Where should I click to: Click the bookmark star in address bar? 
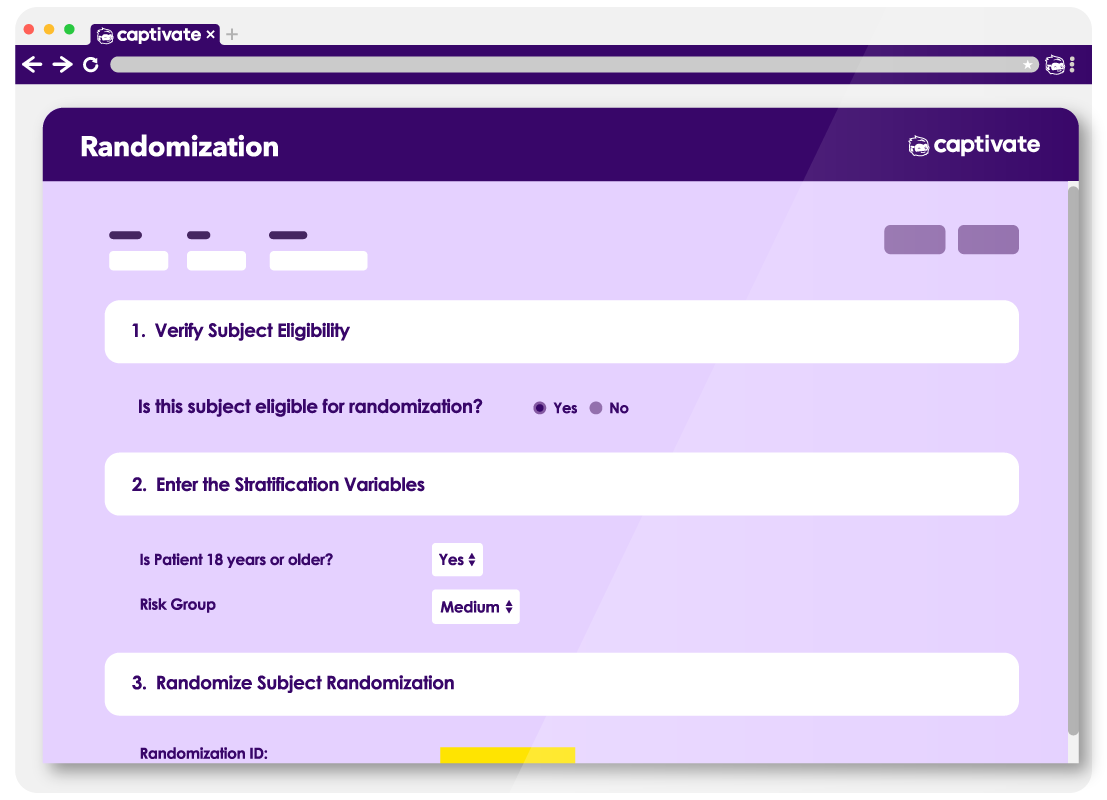[1027, 65]
